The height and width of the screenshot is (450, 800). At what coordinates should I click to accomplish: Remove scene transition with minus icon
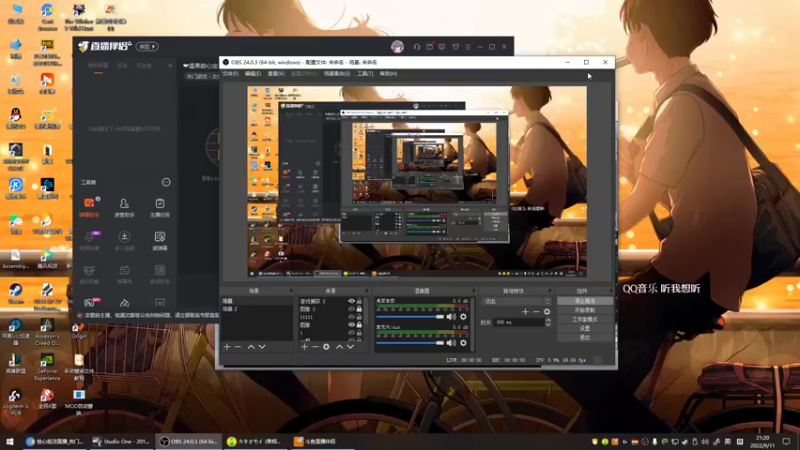coord(536,311)
